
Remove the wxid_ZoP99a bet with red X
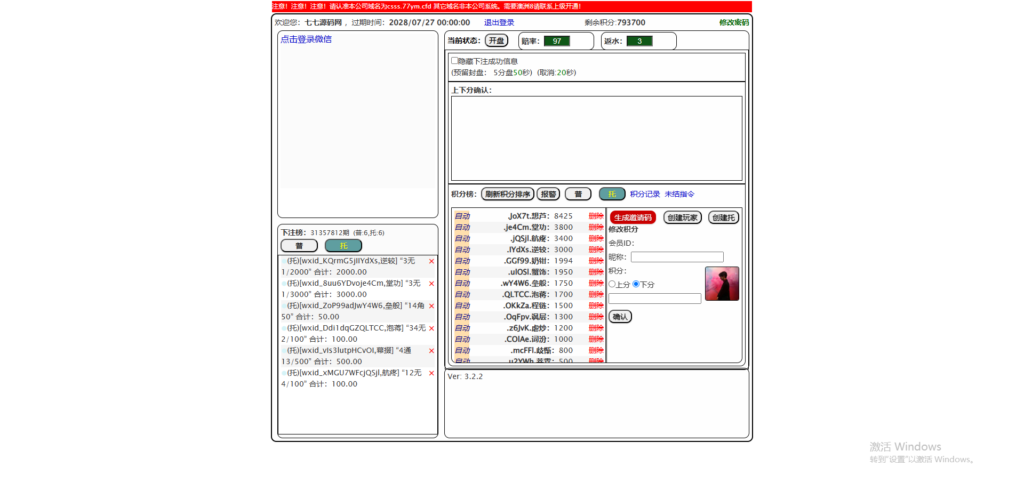[x=431, y=306]
